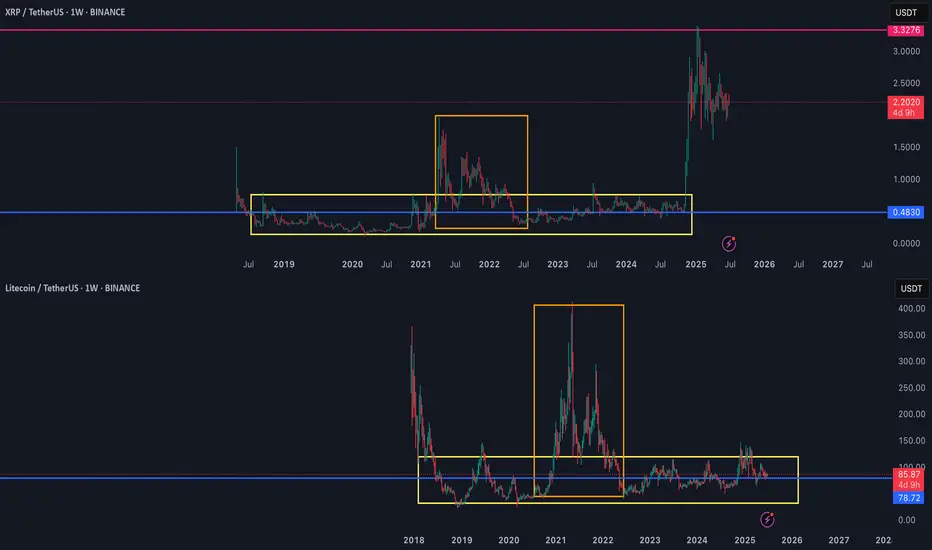This screenshot has height=550, width=932.
Task: Open the USDT currency selector on XRP chart
Action: coord(906,12)
